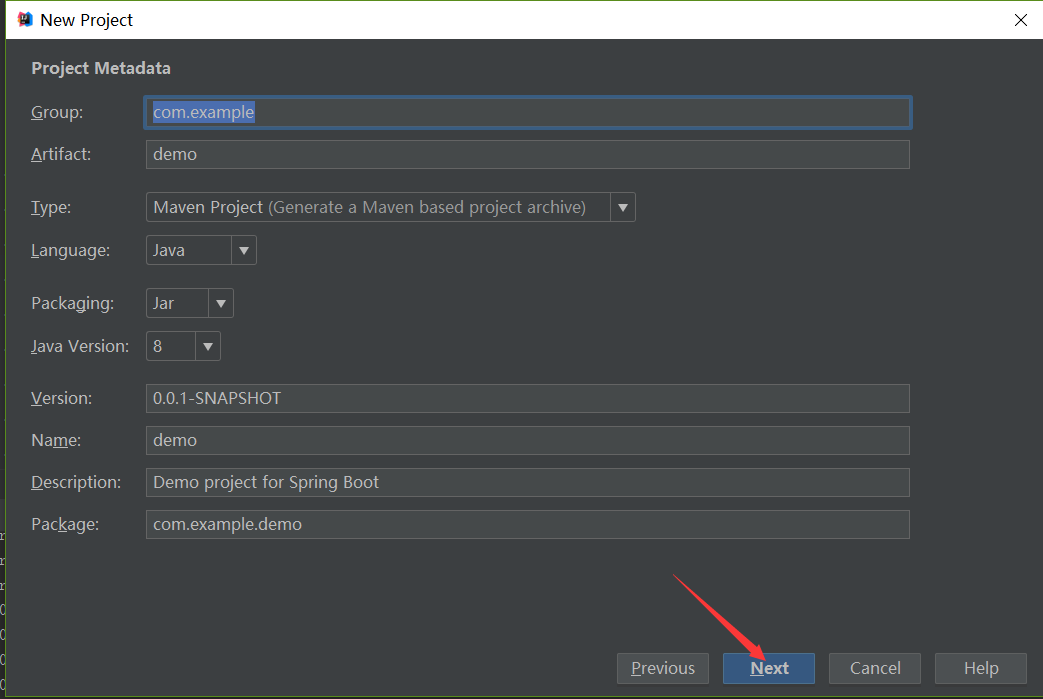Expand the Language dropdown arrow
Viewport: 1043px width, 699px height.
point(244,251)
